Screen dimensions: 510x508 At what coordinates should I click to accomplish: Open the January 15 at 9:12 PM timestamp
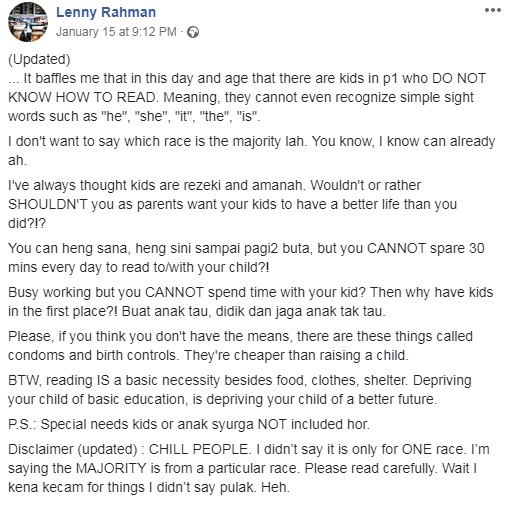pyautogui.click(x=116, y=32)
